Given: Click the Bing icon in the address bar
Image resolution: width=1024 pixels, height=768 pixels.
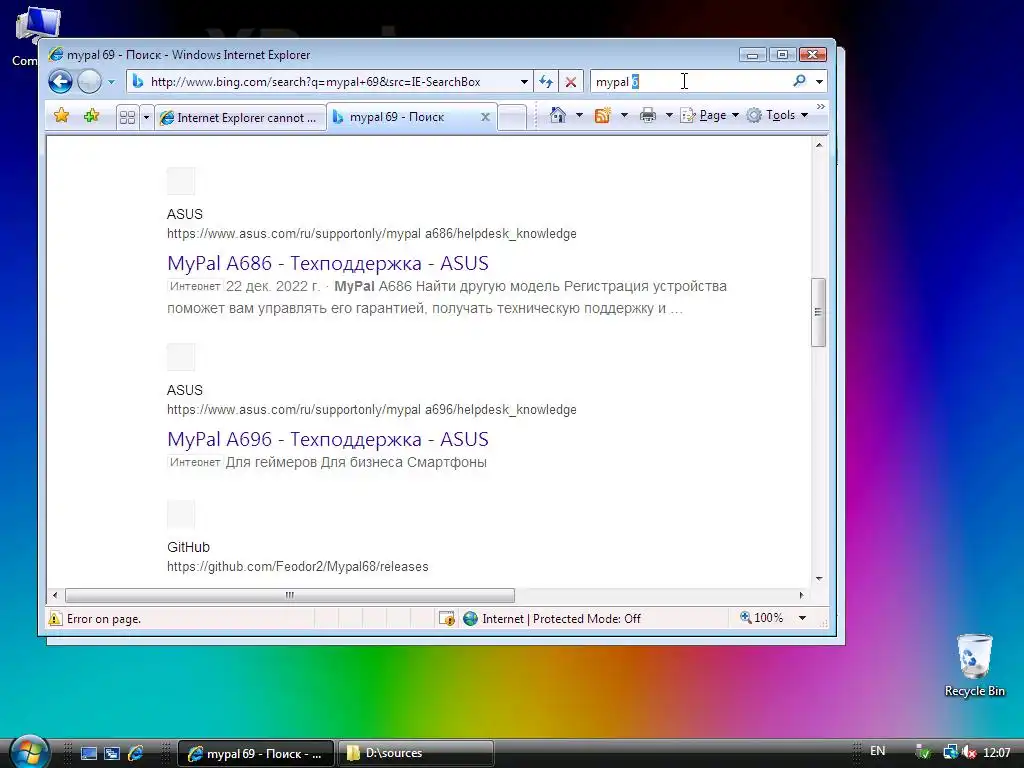Looking at the screenshot, I should [x=138, y=82].
